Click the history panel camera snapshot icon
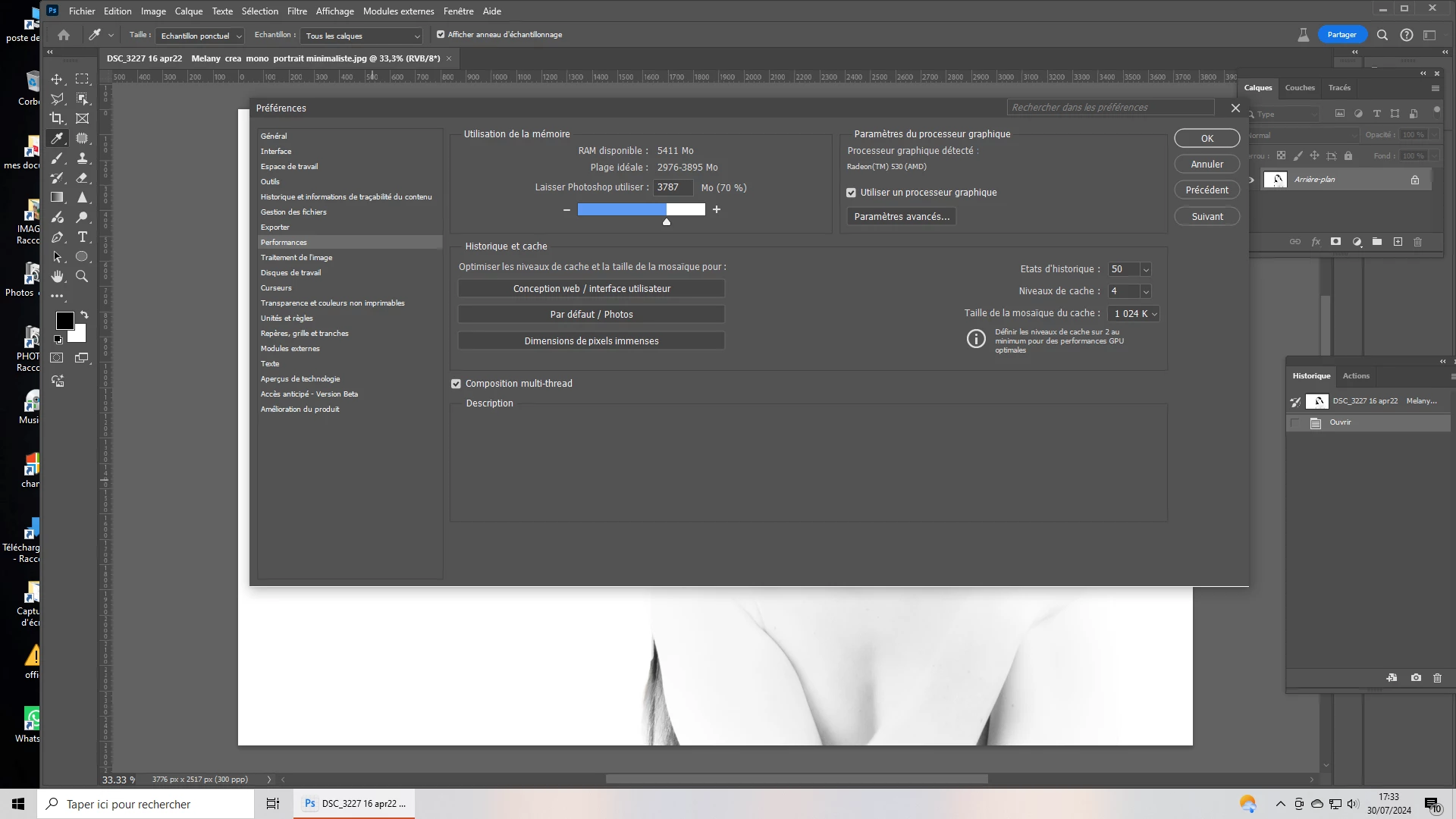The image size is (1456, 819). tap(1416, 677)
